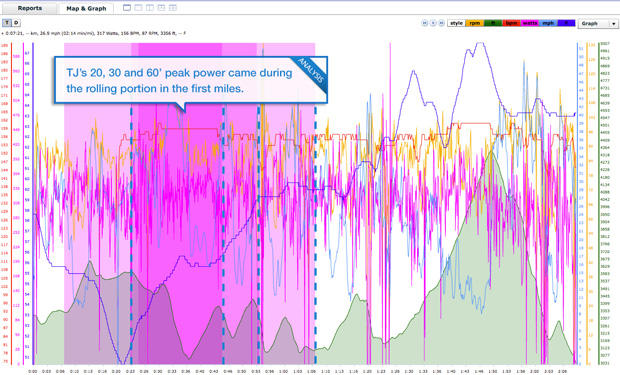Toggle the orange rpm data channel
Image resolution: width=620 pixels, height=375 pixels.
475,23
